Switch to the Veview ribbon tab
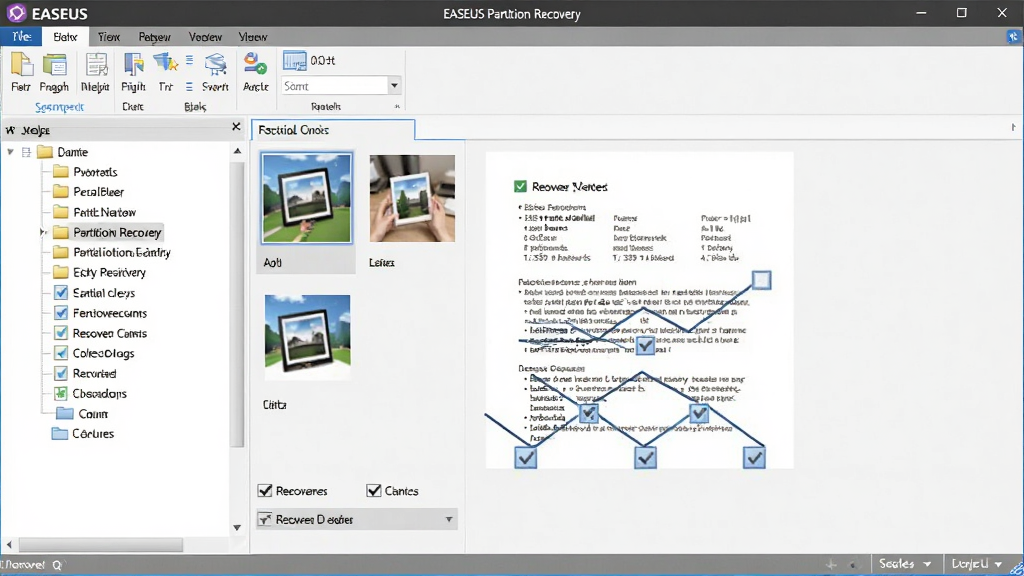The height and width of the screenshot is (576, 1024). 205,37
